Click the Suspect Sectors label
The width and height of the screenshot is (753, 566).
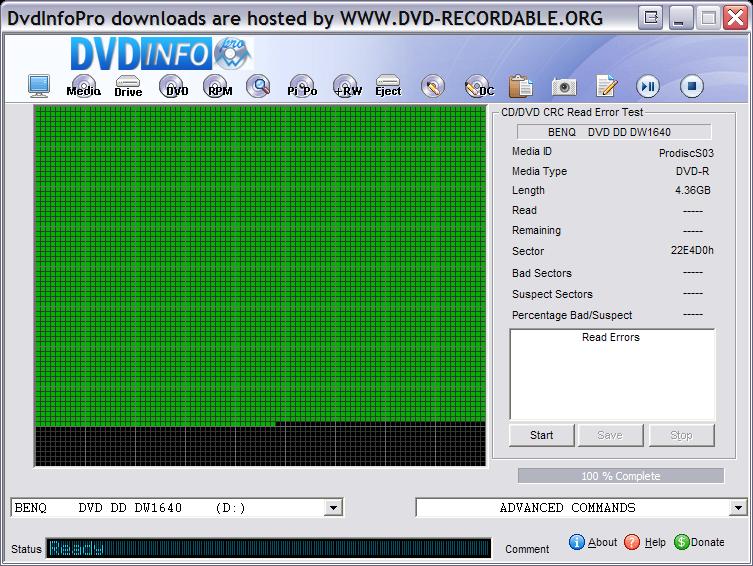(x=552, y=294)
